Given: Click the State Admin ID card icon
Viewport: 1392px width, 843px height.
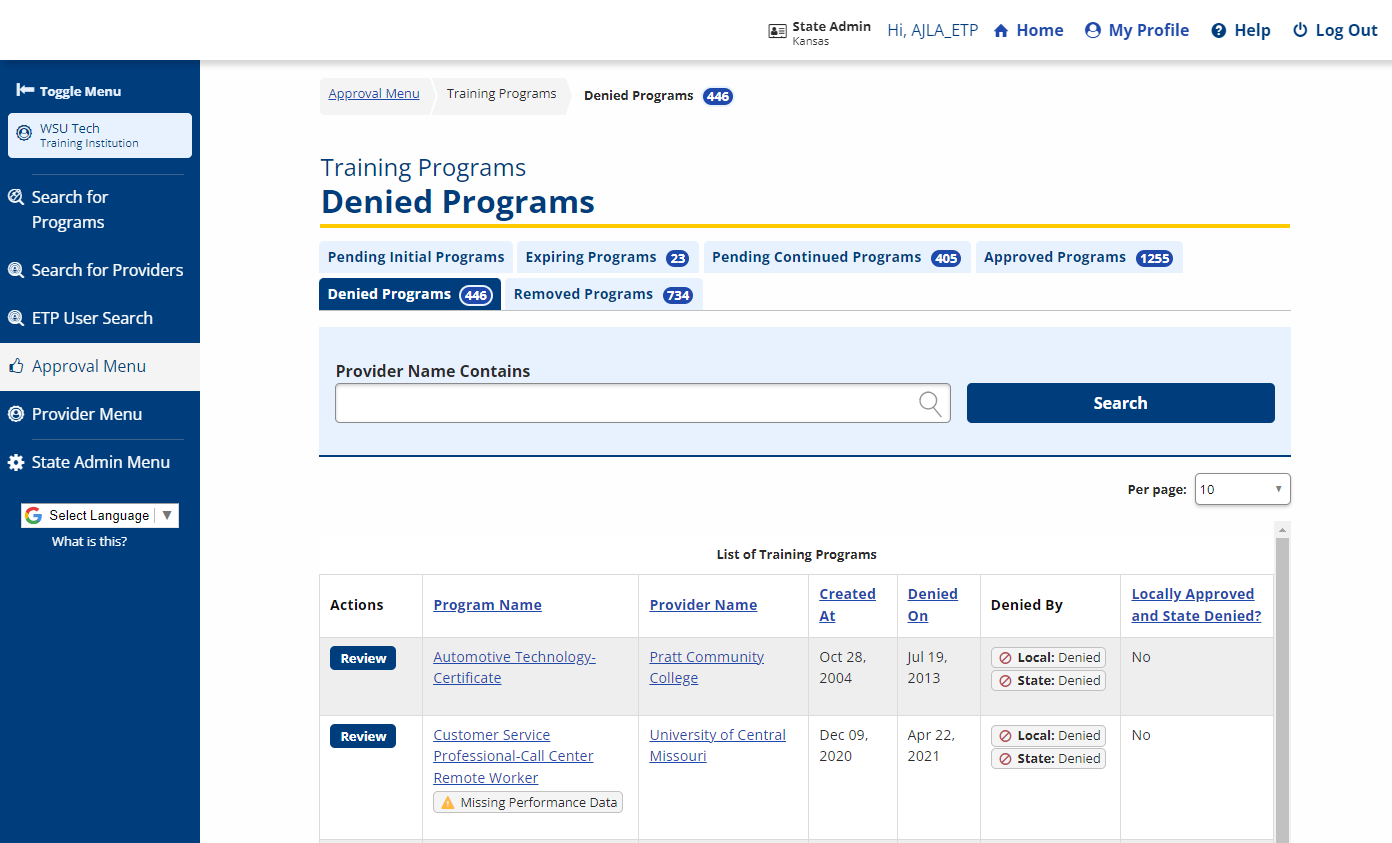Looking at the screenshot, I should tap(777, 31).
